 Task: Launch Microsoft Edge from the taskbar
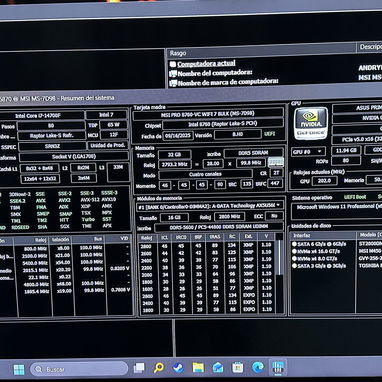(x=258, y=367)
